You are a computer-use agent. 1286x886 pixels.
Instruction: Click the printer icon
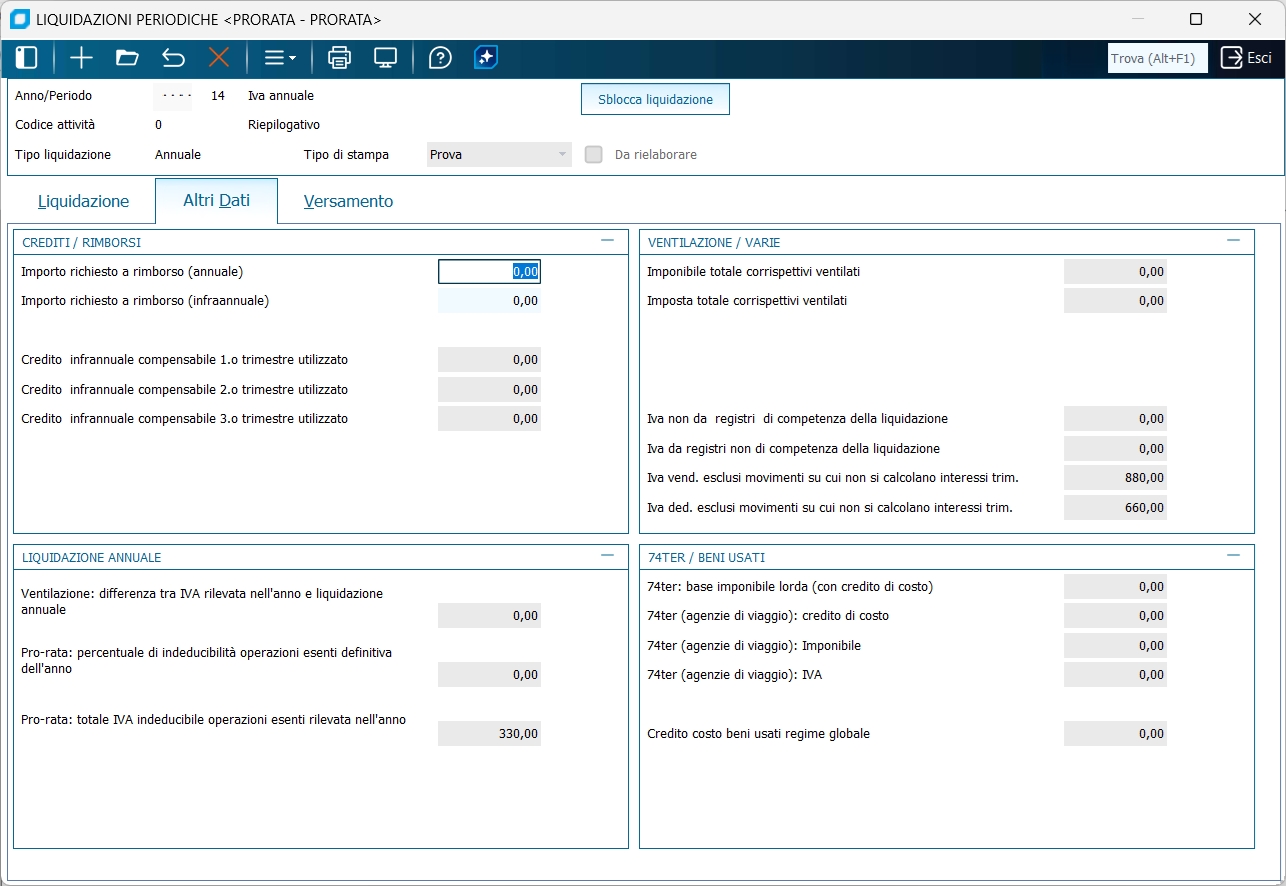click(x=340, y=58)
